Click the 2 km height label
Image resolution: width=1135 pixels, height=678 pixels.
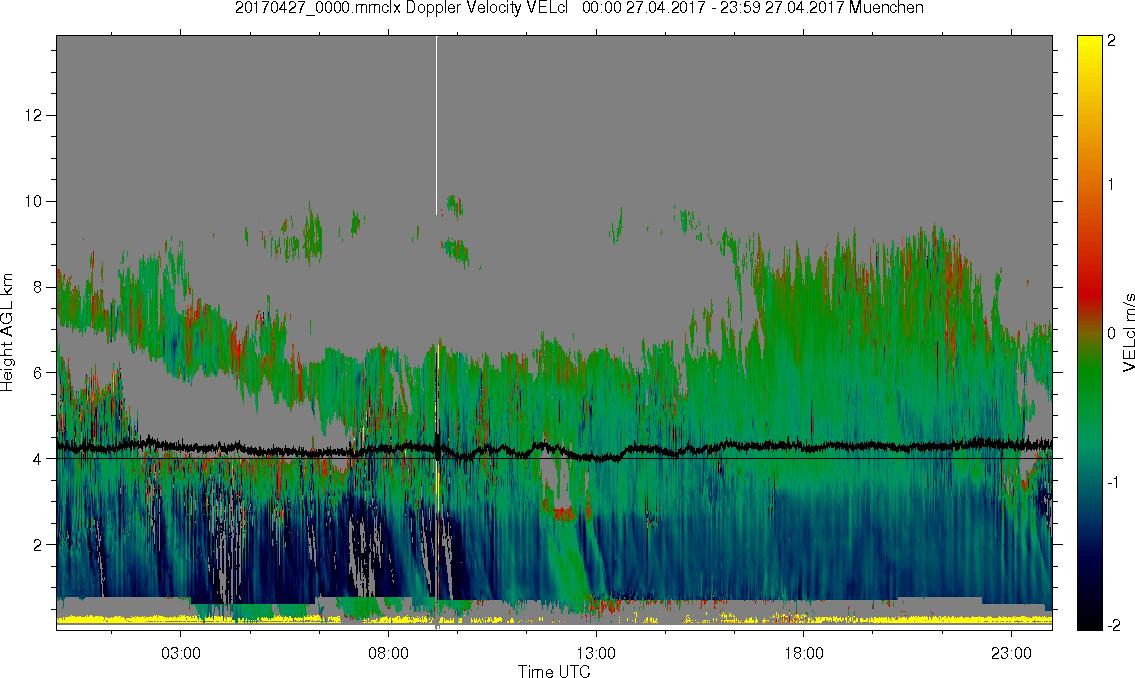[38, 545]
